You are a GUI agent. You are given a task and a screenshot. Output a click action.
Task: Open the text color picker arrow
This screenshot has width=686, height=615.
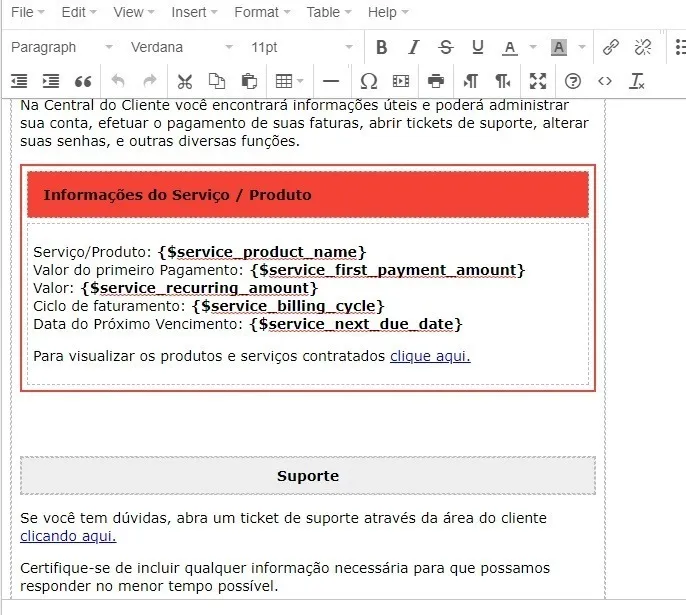(x=533, y=47)
